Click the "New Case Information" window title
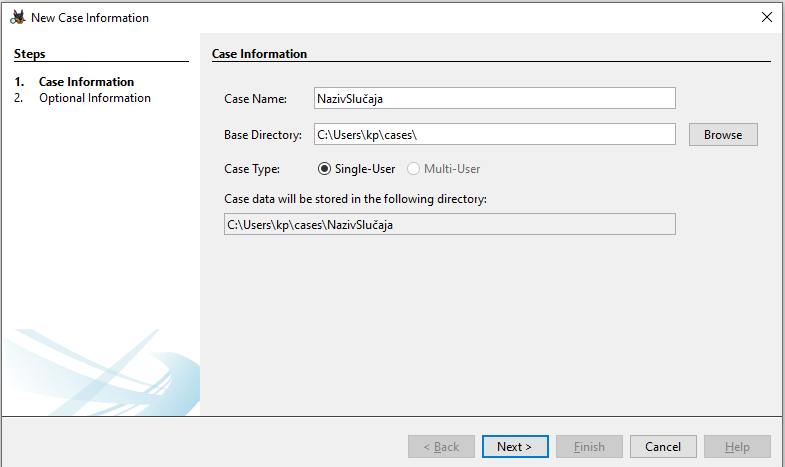 [90, 18]
